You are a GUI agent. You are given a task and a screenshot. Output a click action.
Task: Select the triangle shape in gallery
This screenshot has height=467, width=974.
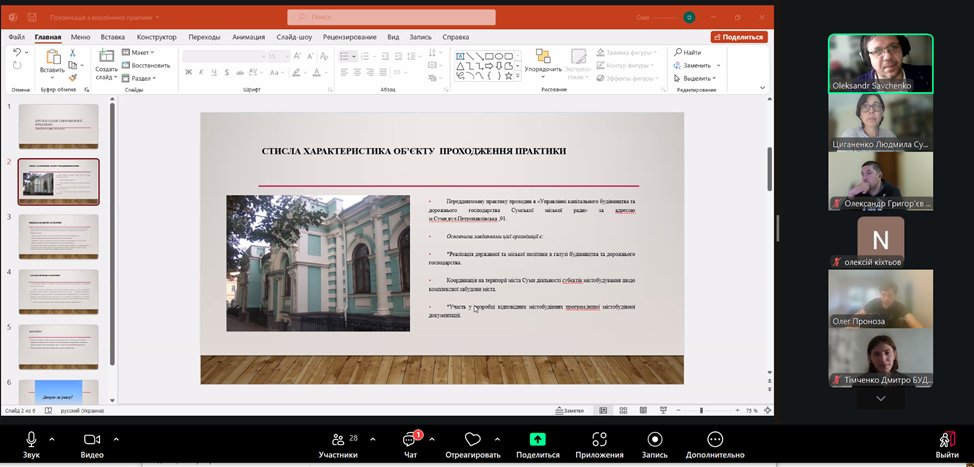point(460,66)
